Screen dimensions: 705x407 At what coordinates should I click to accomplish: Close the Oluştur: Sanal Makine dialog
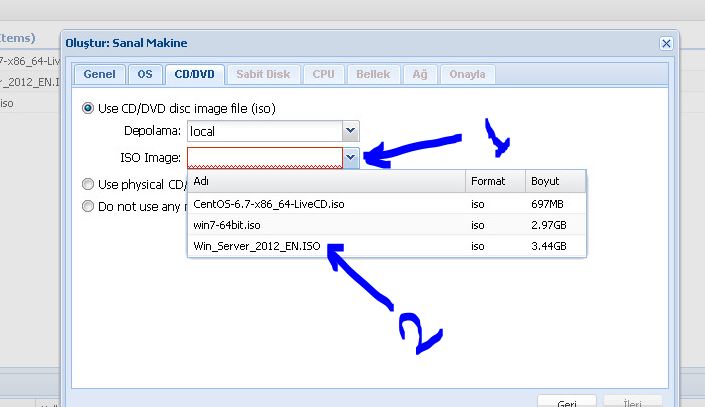[x=666, y=43]
